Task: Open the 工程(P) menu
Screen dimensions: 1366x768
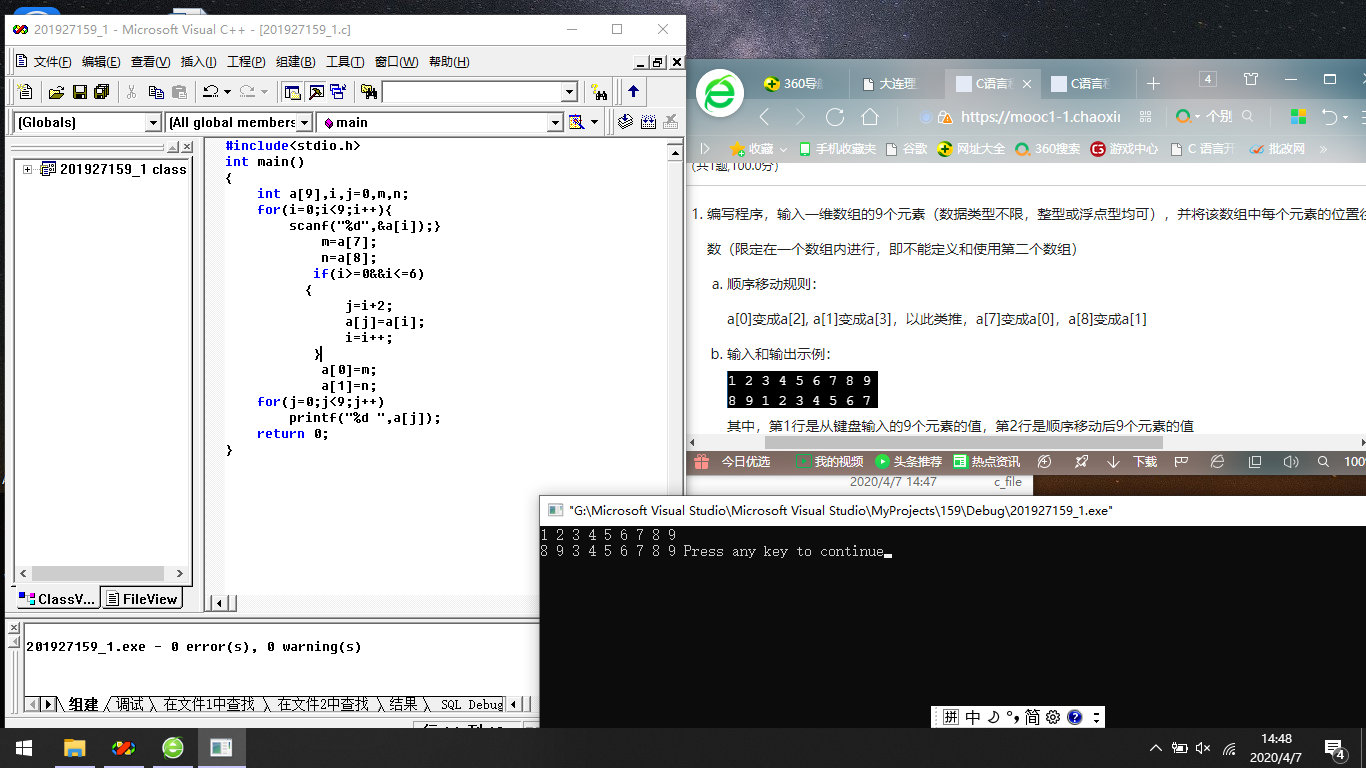Action: click(246, 62)
